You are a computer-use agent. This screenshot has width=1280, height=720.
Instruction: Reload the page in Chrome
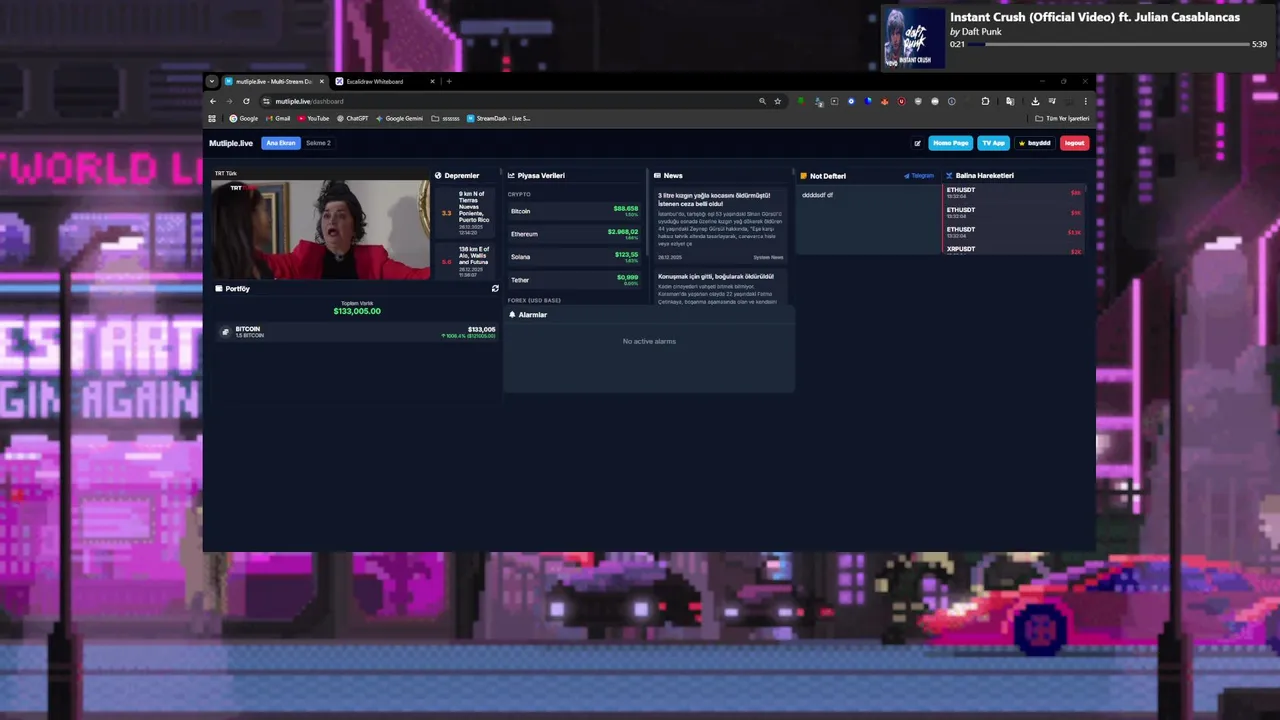pyautogui.click(x=246, y=101)
